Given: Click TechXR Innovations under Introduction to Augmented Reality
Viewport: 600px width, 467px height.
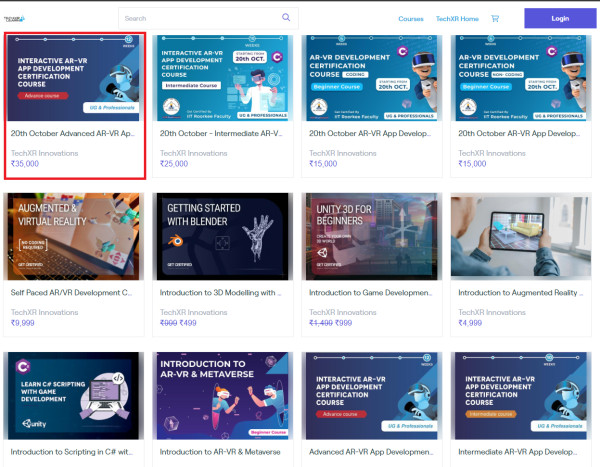Looking at the screenshot, I should tap(492, 312).
